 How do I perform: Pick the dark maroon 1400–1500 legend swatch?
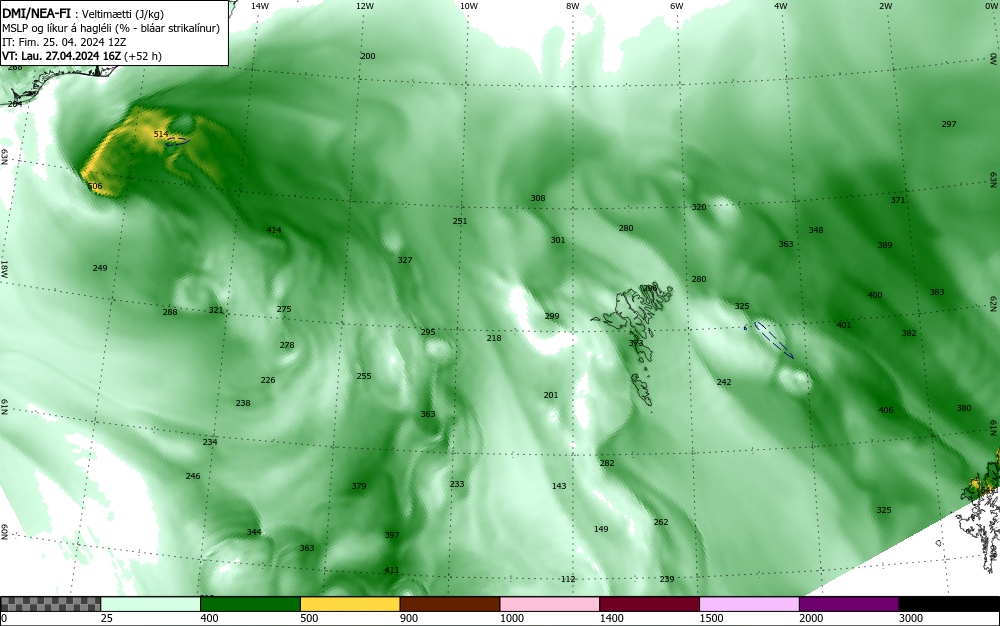tap(649, 604)
